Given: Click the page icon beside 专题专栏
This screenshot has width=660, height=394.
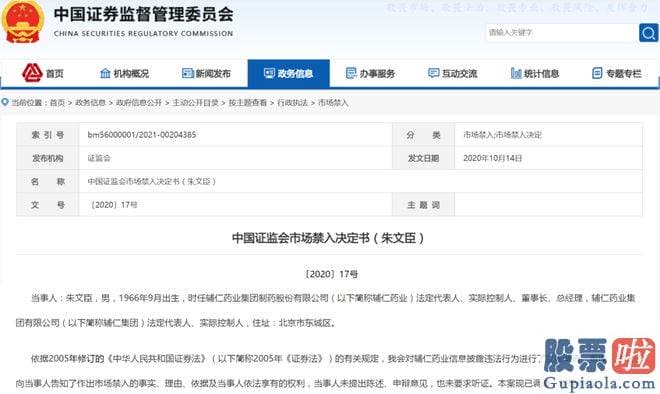Looking at the screenshot, I should [597, 73].
